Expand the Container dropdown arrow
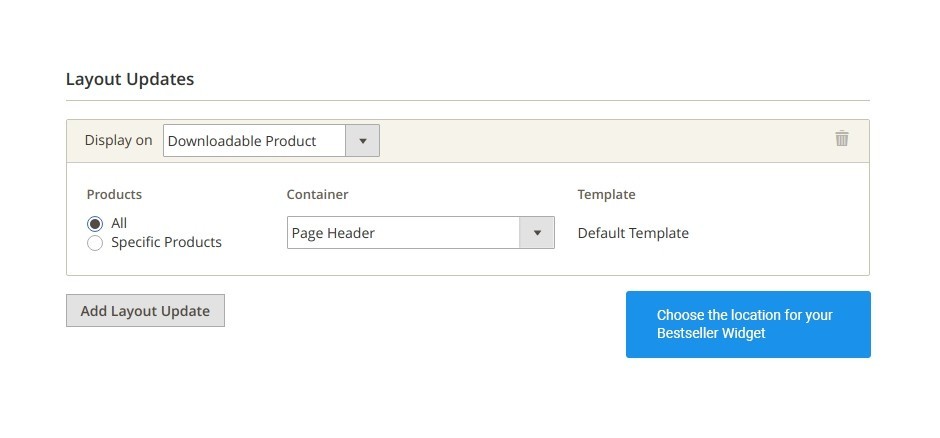This screenshot has height=438, width=940. [537, 232]
